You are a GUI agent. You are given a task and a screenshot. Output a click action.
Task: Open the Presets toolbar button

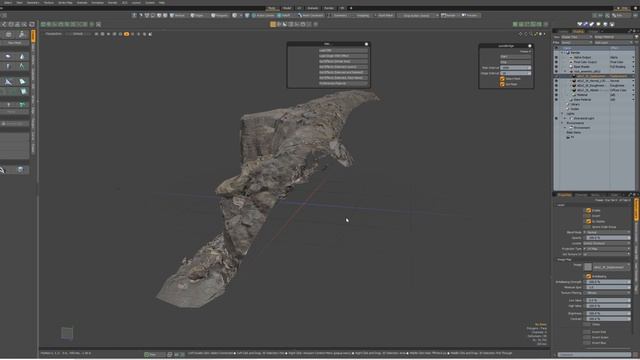[x=471, y=16]
